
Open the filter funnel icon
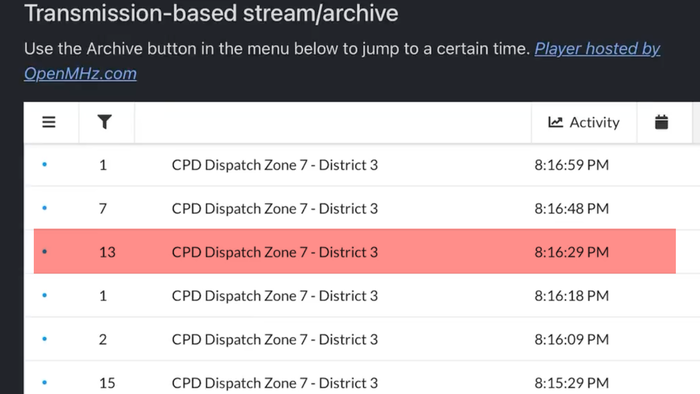click(104, 122)
